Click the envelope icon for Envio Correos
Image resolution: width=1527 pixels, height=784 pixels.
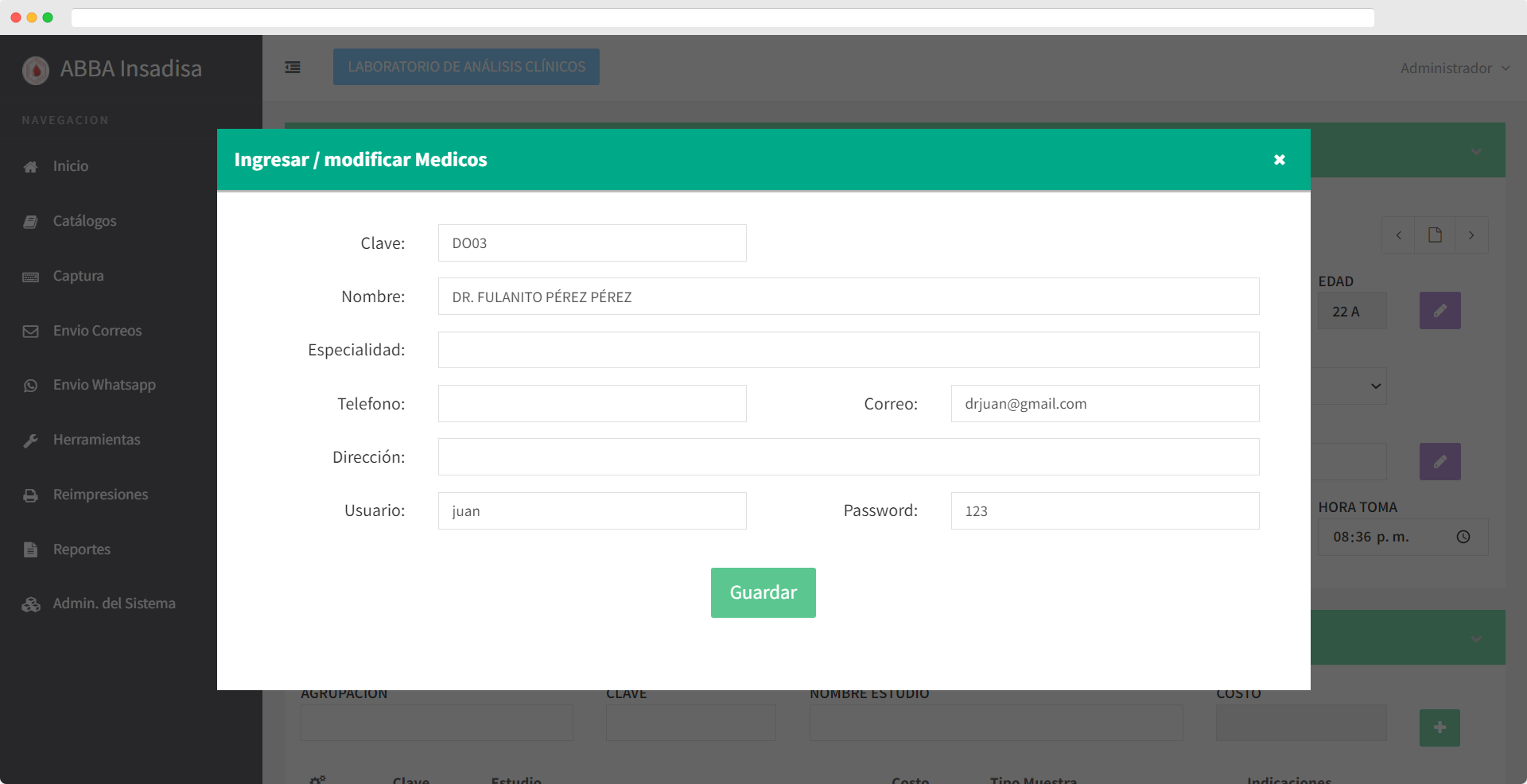coord(30,332)
